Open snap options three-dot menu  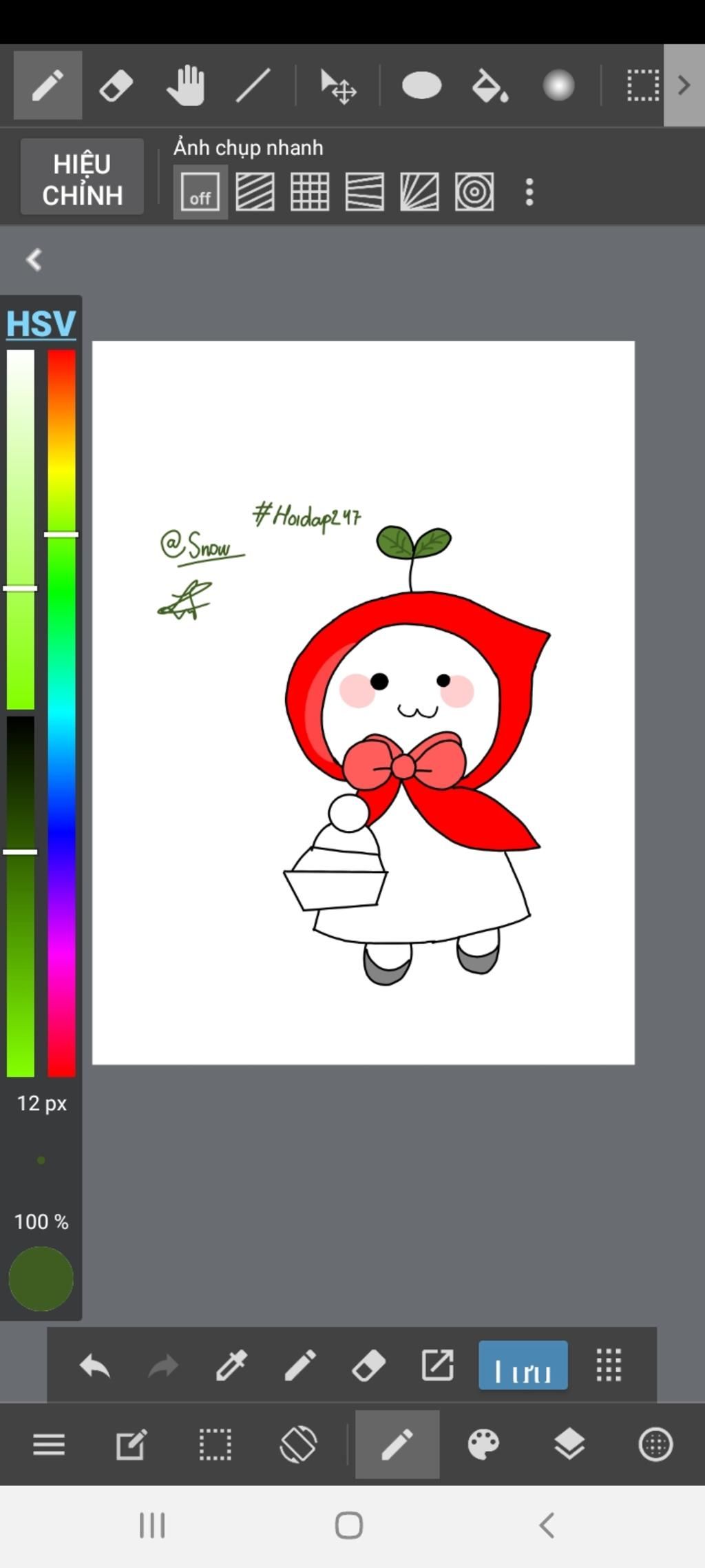tap(529, 192)
